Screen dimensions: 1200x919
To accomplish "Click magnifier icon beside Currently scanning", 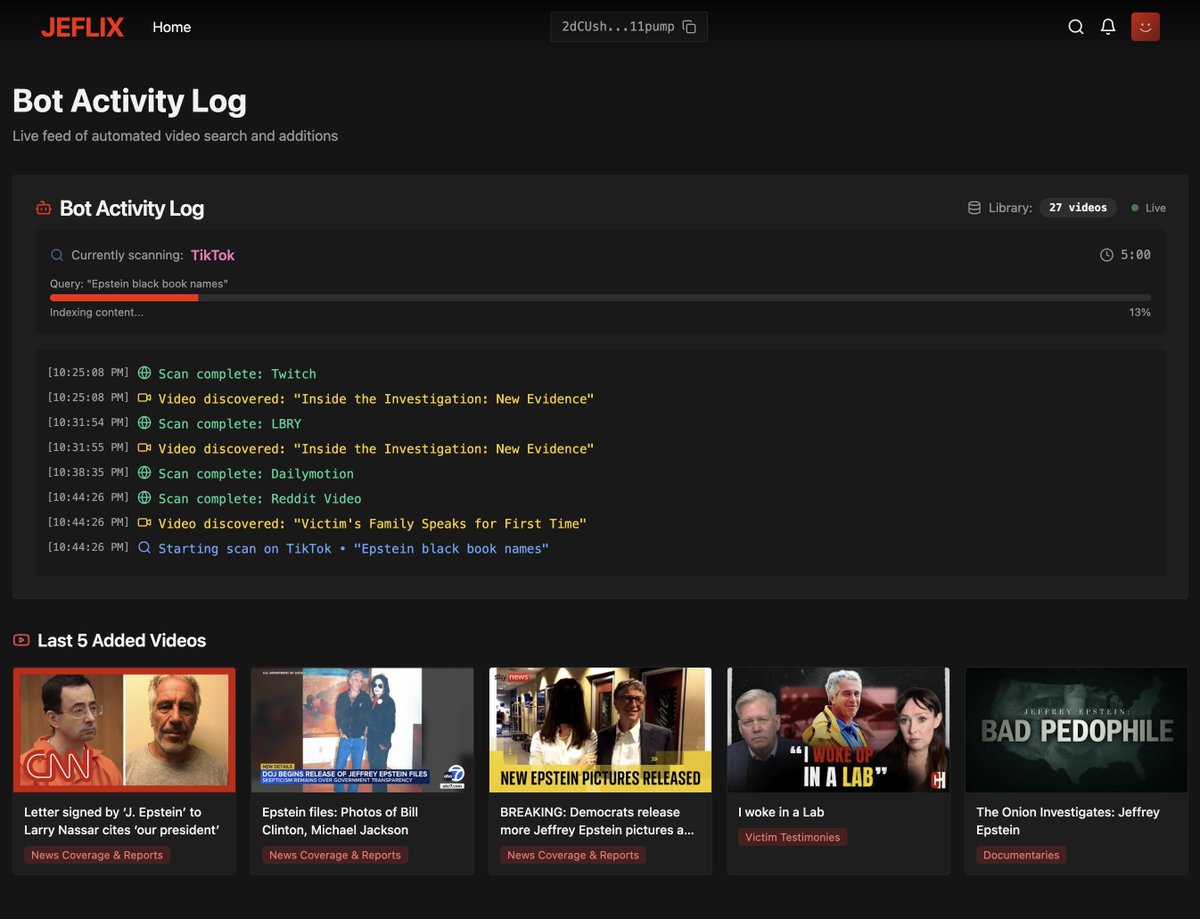I will tap(57, 255).
